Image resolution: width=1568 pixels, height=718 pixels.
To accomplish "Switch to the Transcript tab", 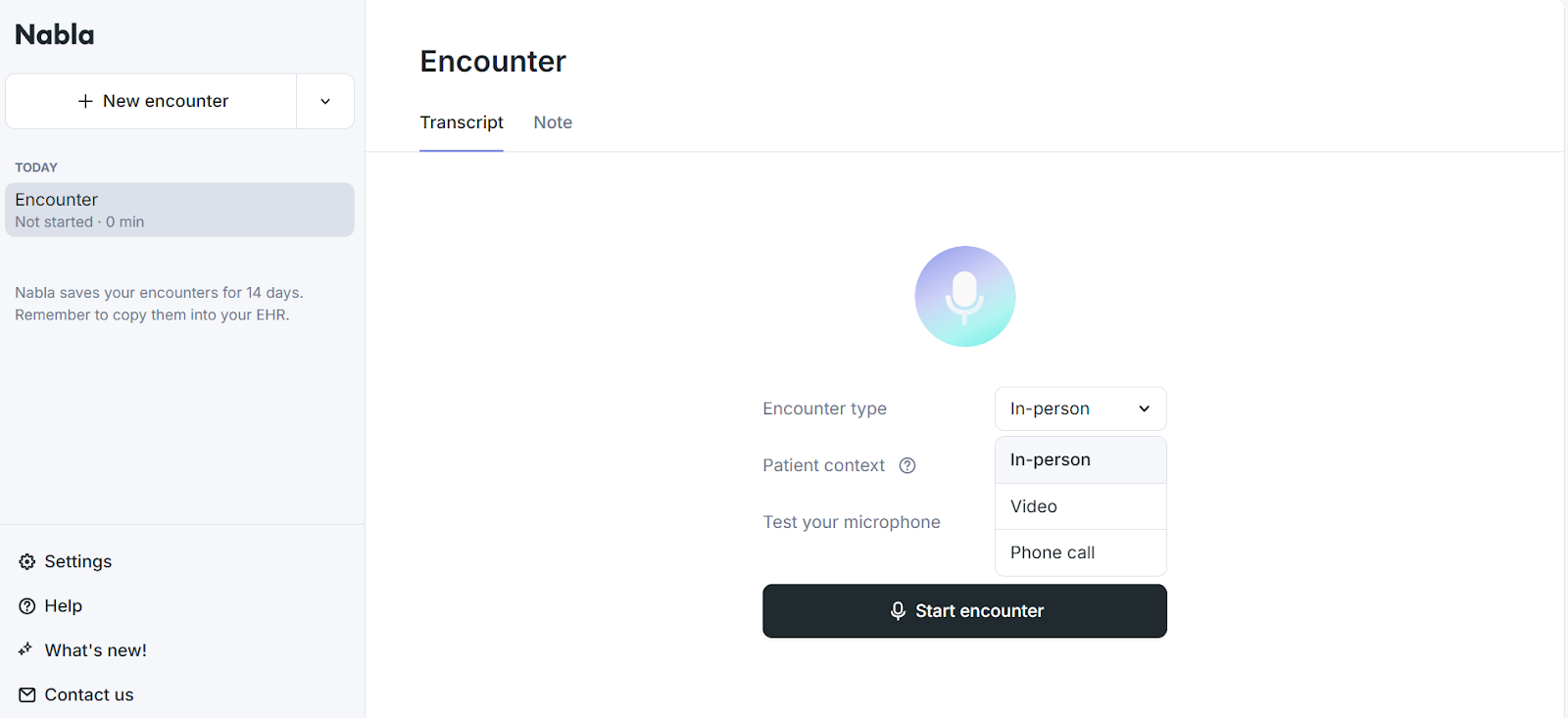I will pos(461,122).
